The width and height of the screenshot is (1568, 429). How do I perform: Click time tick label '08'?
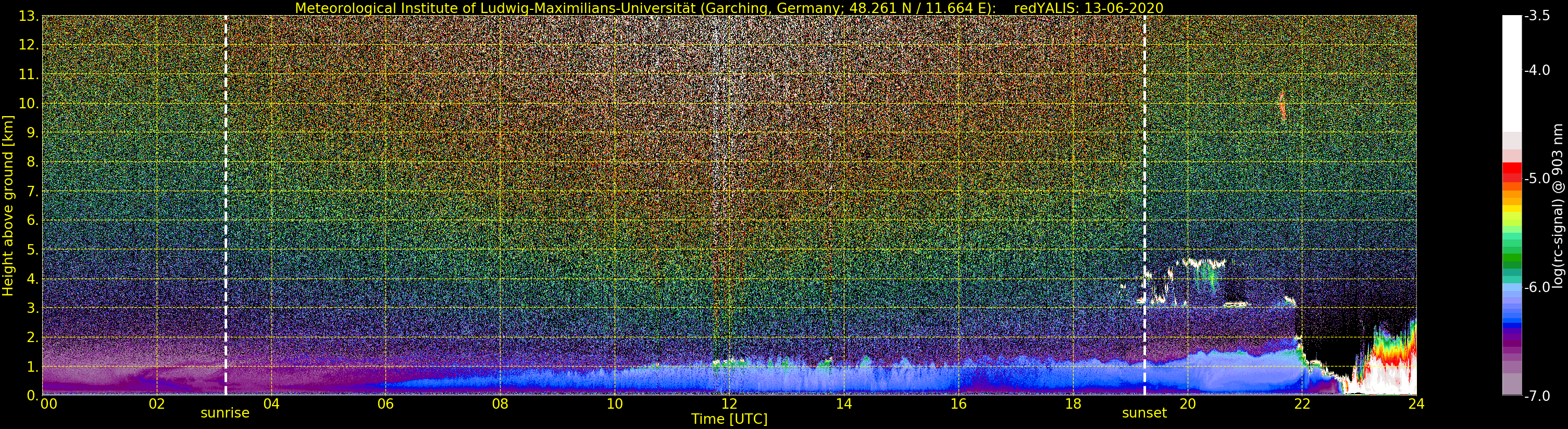tap(500, 403)
